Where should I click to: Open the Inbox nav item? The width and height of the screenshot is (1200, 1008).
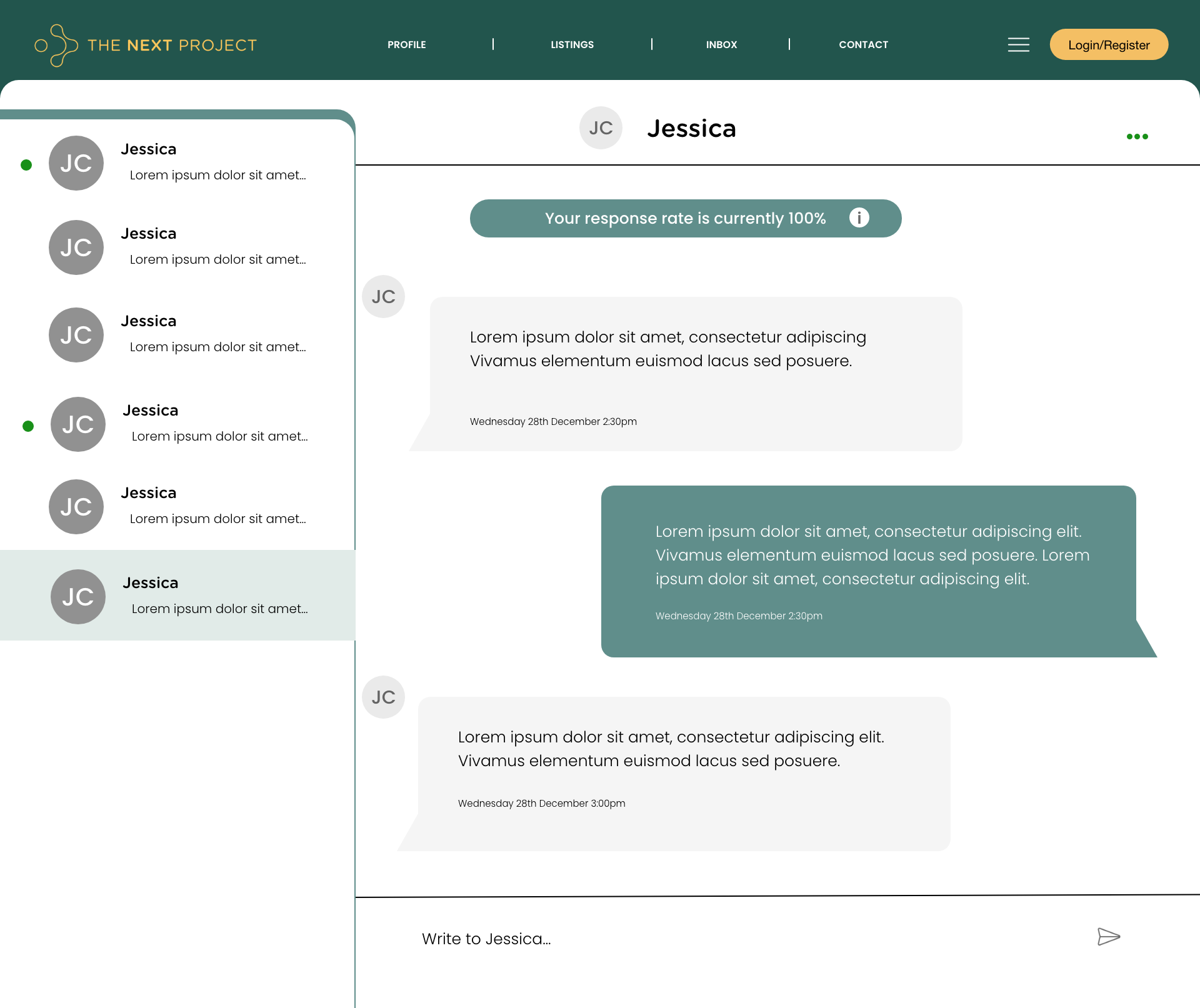click(721, 45)
